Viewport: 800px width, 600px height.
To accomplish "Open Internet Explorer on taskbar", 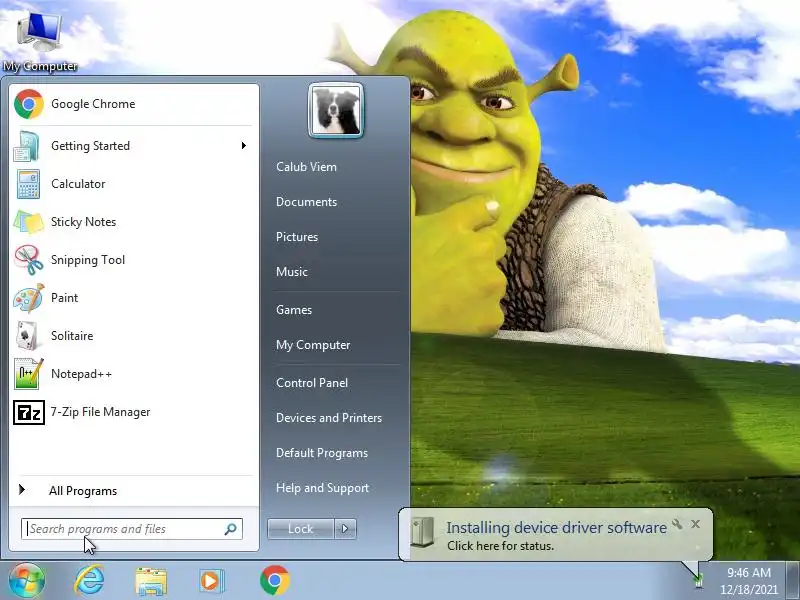I will tap(89, 581).
